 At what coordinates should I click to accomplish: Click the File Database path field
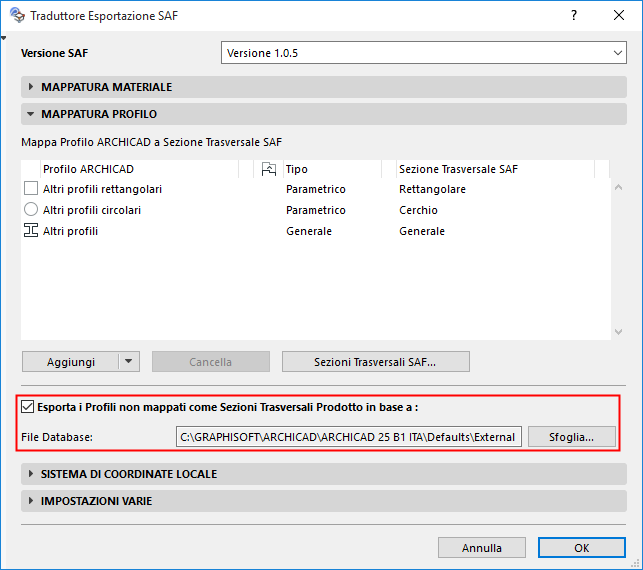(x=349, y=437)
